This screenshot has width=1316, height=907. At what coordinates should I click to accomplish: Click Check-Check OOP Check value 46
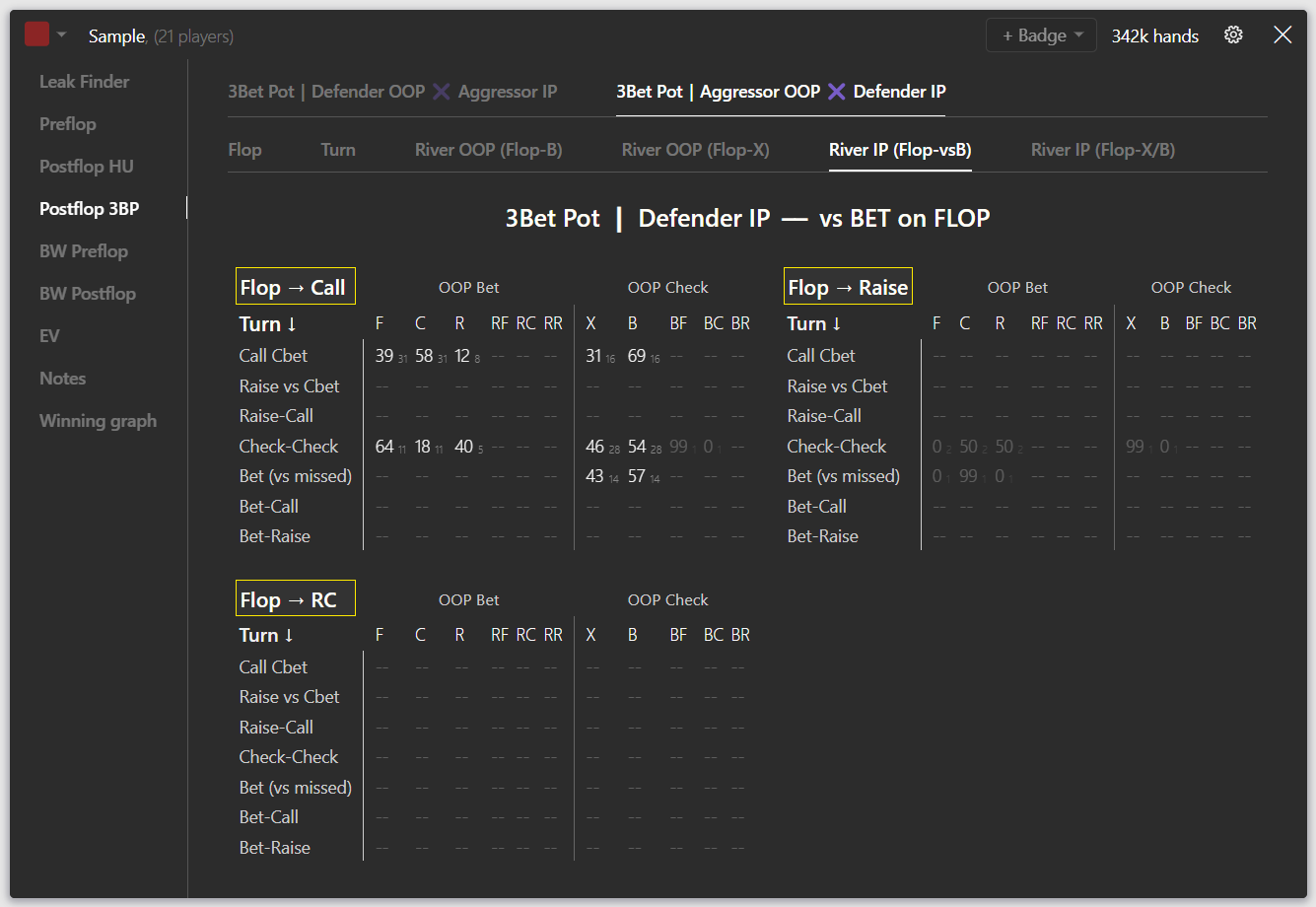(594, 447)
